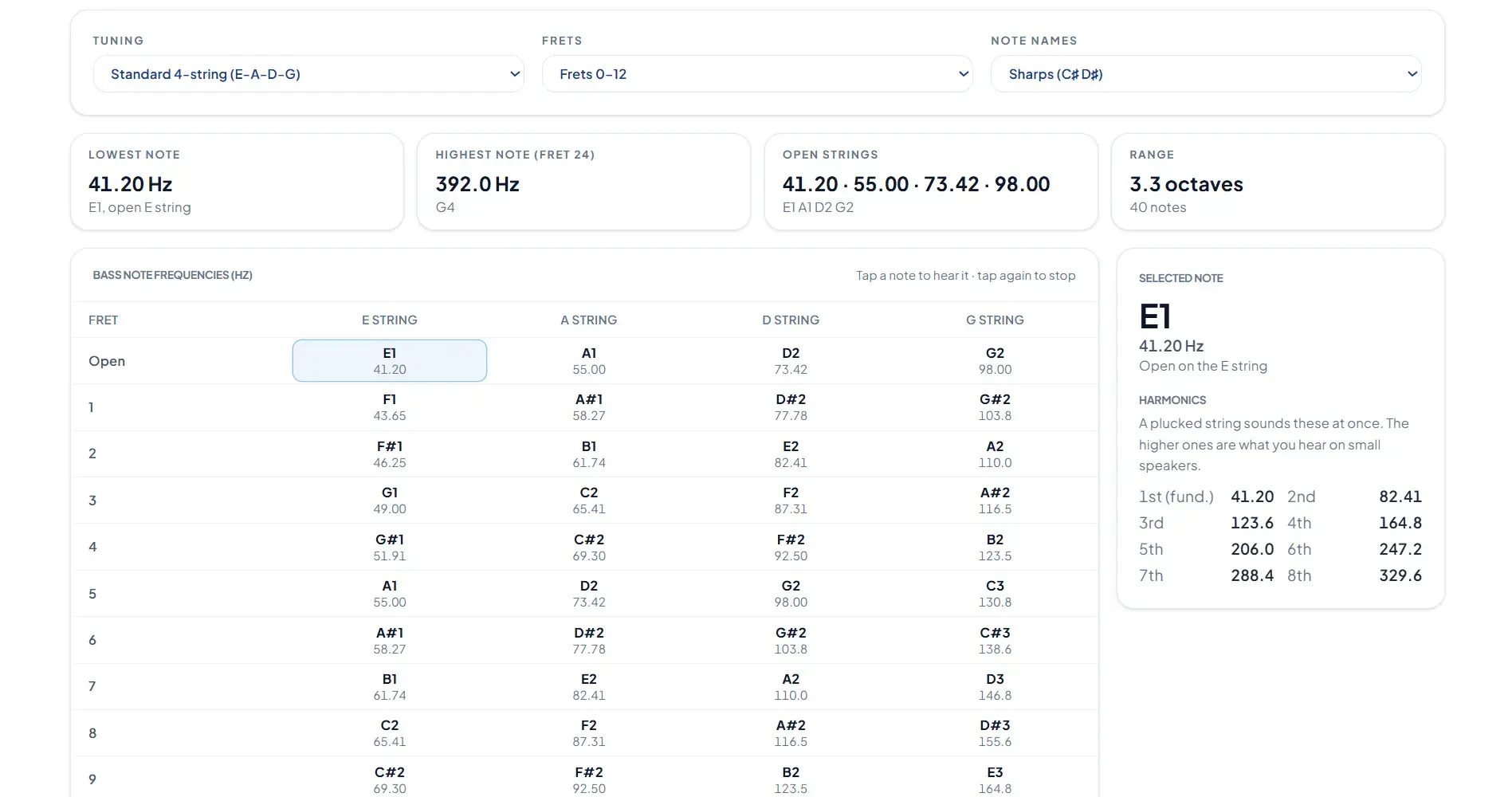
Task: Tap A#2 116.5 on G string fret 3
Action: [x=995, y=501]
